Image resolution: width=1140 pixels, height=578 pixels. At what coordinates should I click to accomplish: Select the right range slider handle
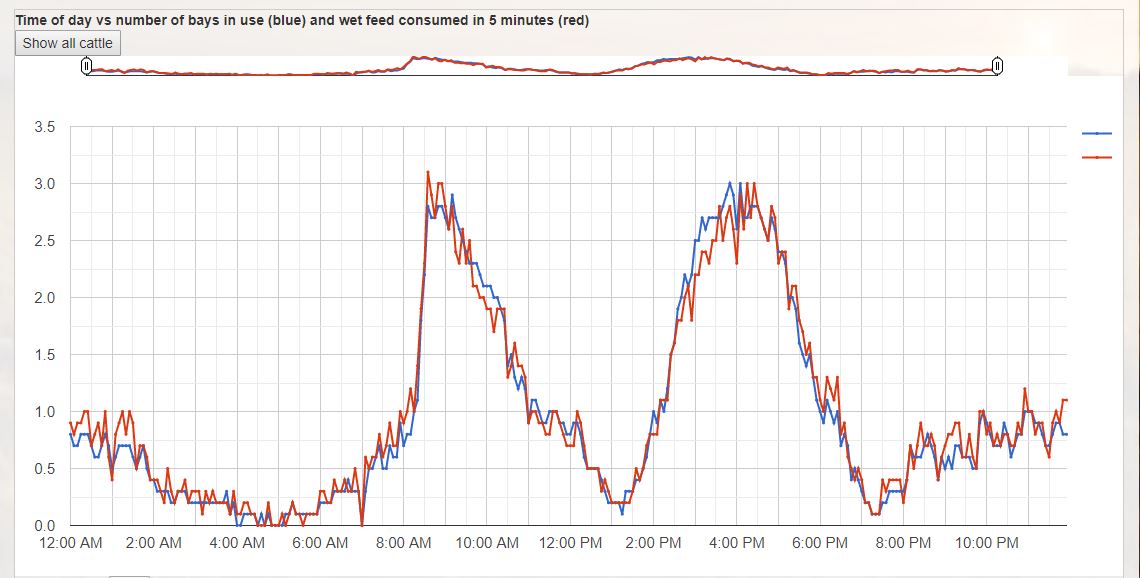click(x=997, y=66)
